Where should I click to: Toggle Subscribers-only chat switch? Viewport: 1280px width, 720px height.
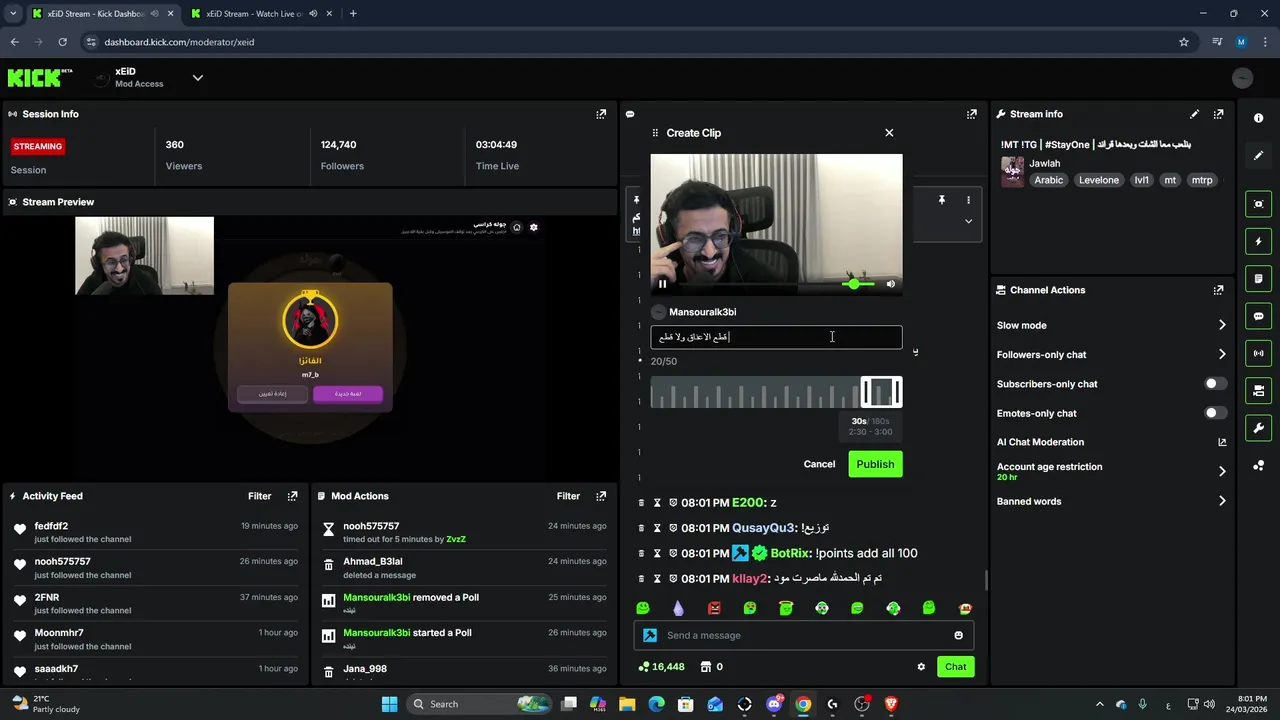pyautogui.click(x=1216, y=384)
